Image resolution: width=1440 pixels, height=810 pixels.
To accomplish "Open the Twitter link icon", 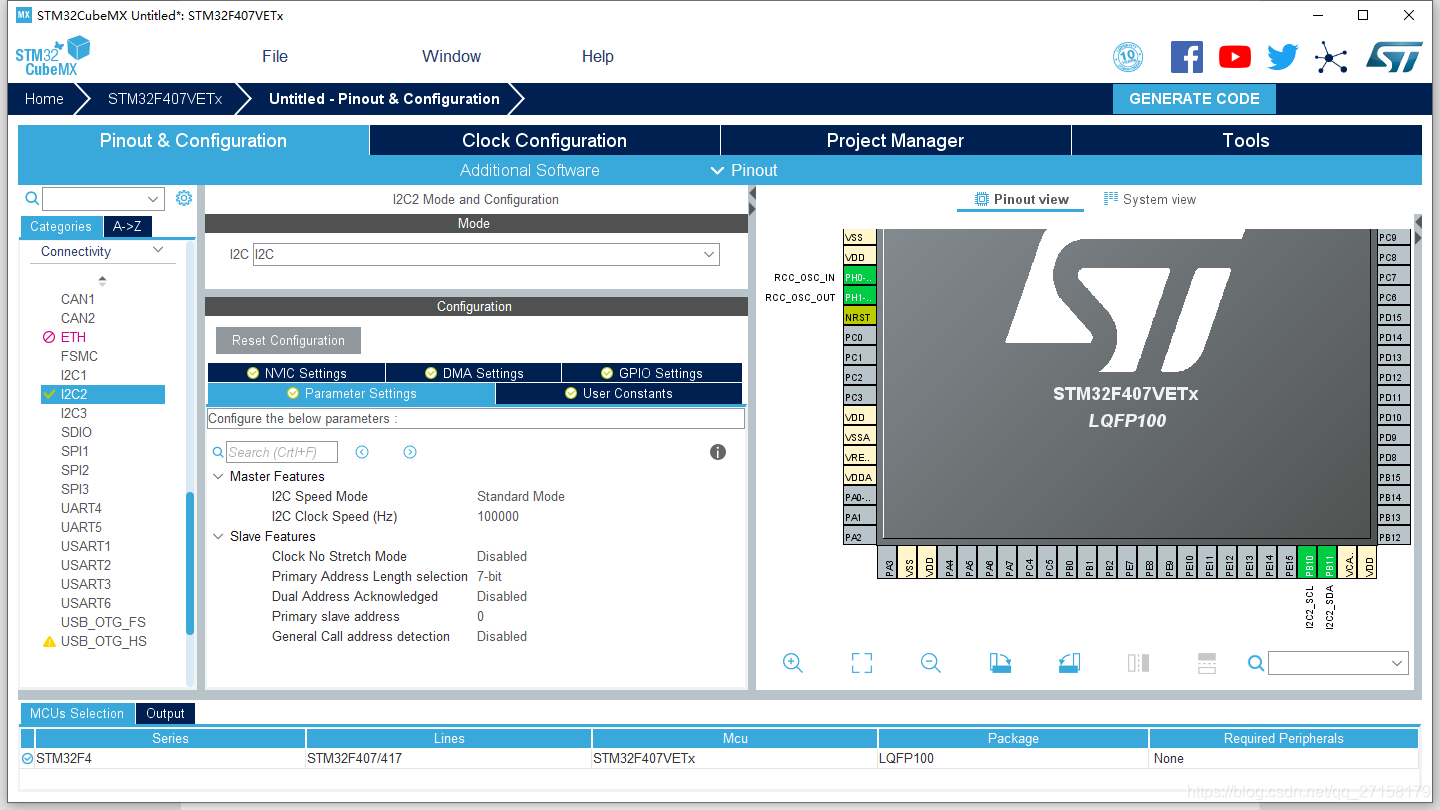I will [x=1283, y=57].
